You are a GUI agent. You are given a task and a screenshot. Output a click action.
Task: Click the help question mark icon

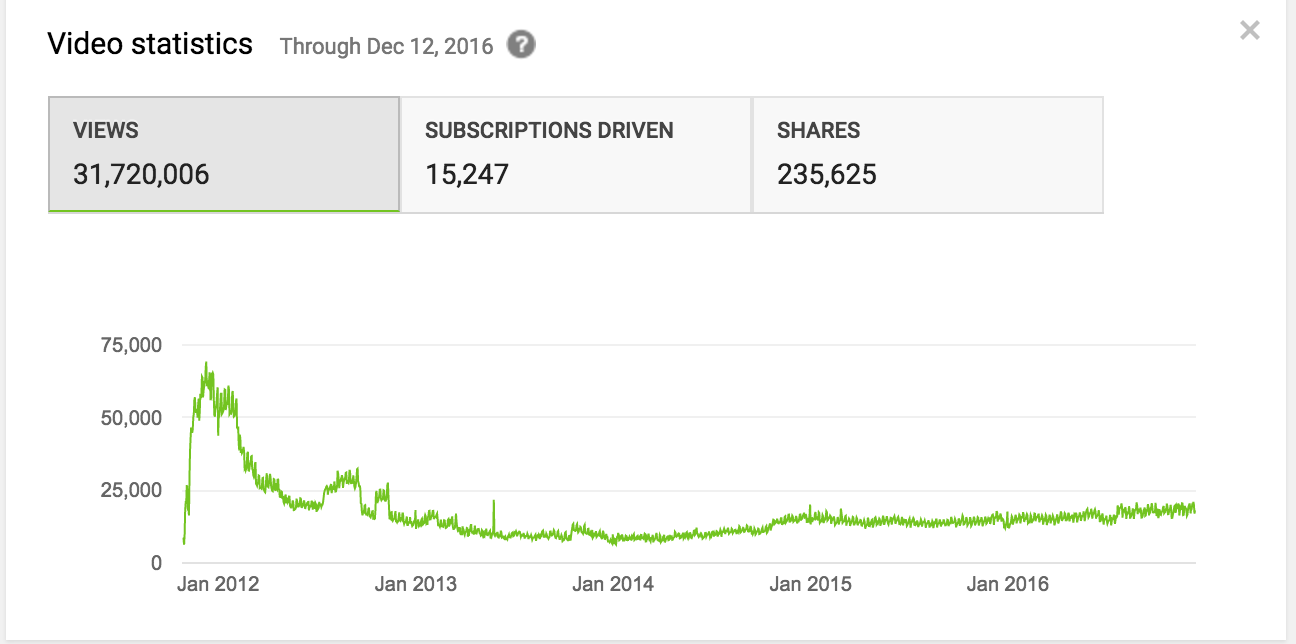(521, 45)
